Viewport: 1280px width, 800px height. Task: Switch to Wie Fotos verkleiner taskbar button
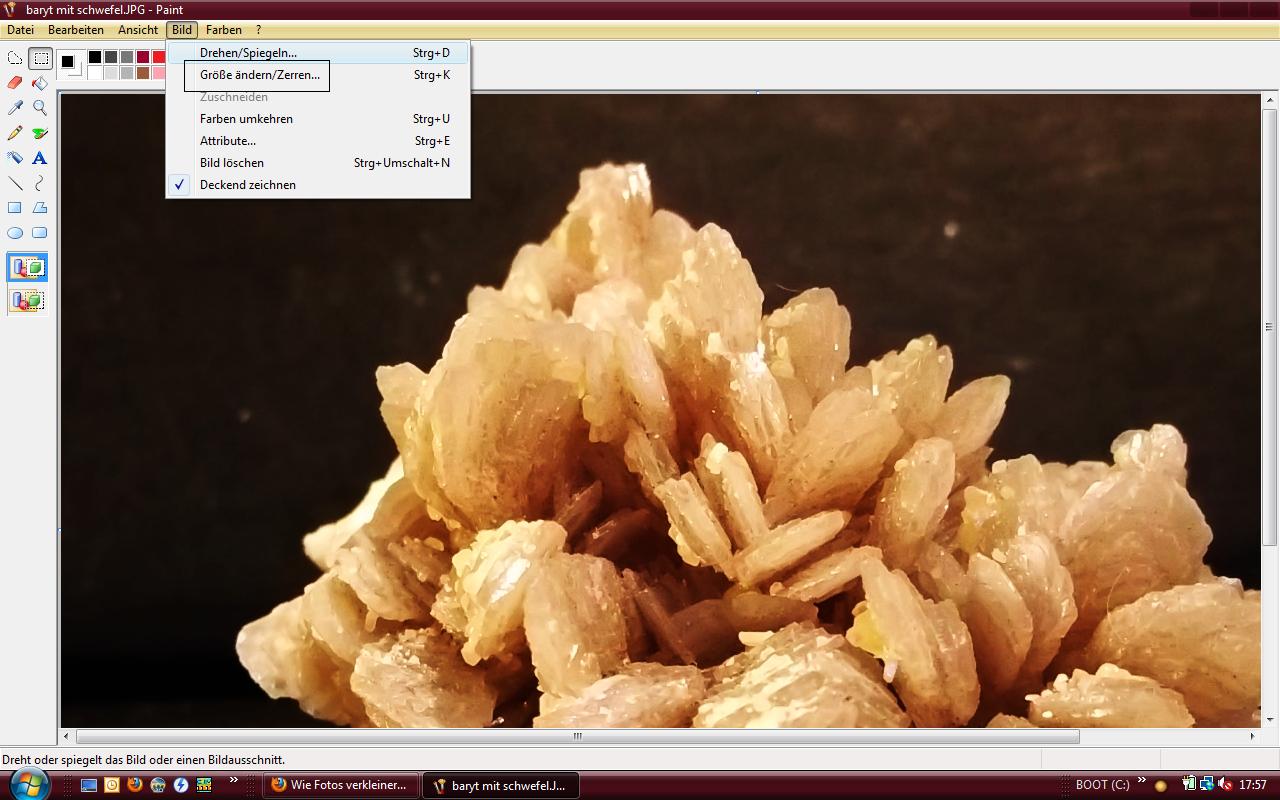click(340, 785)
